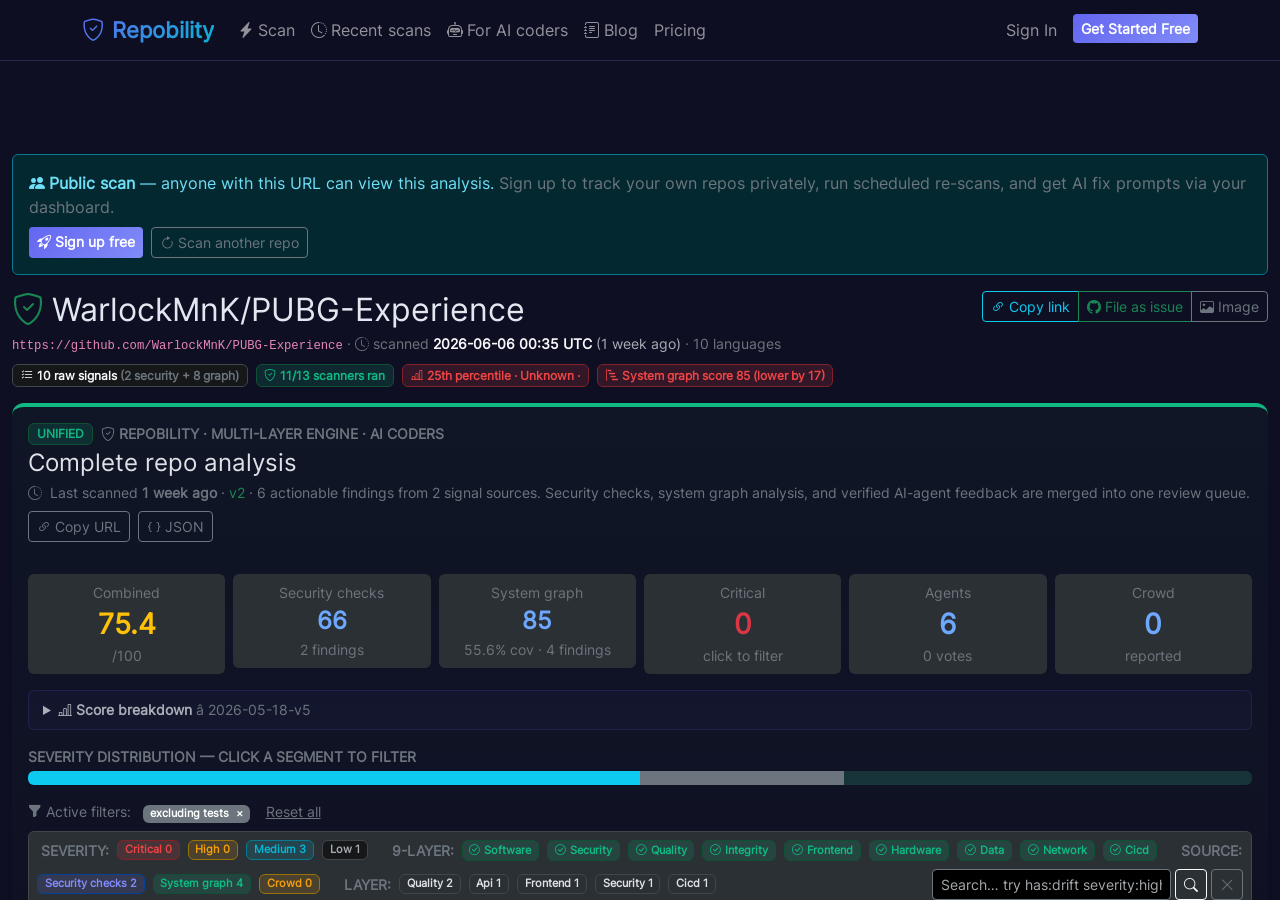Open the Scan page in navigation
The height and width of the screenshot is (900, 1280).
[267, 30]
